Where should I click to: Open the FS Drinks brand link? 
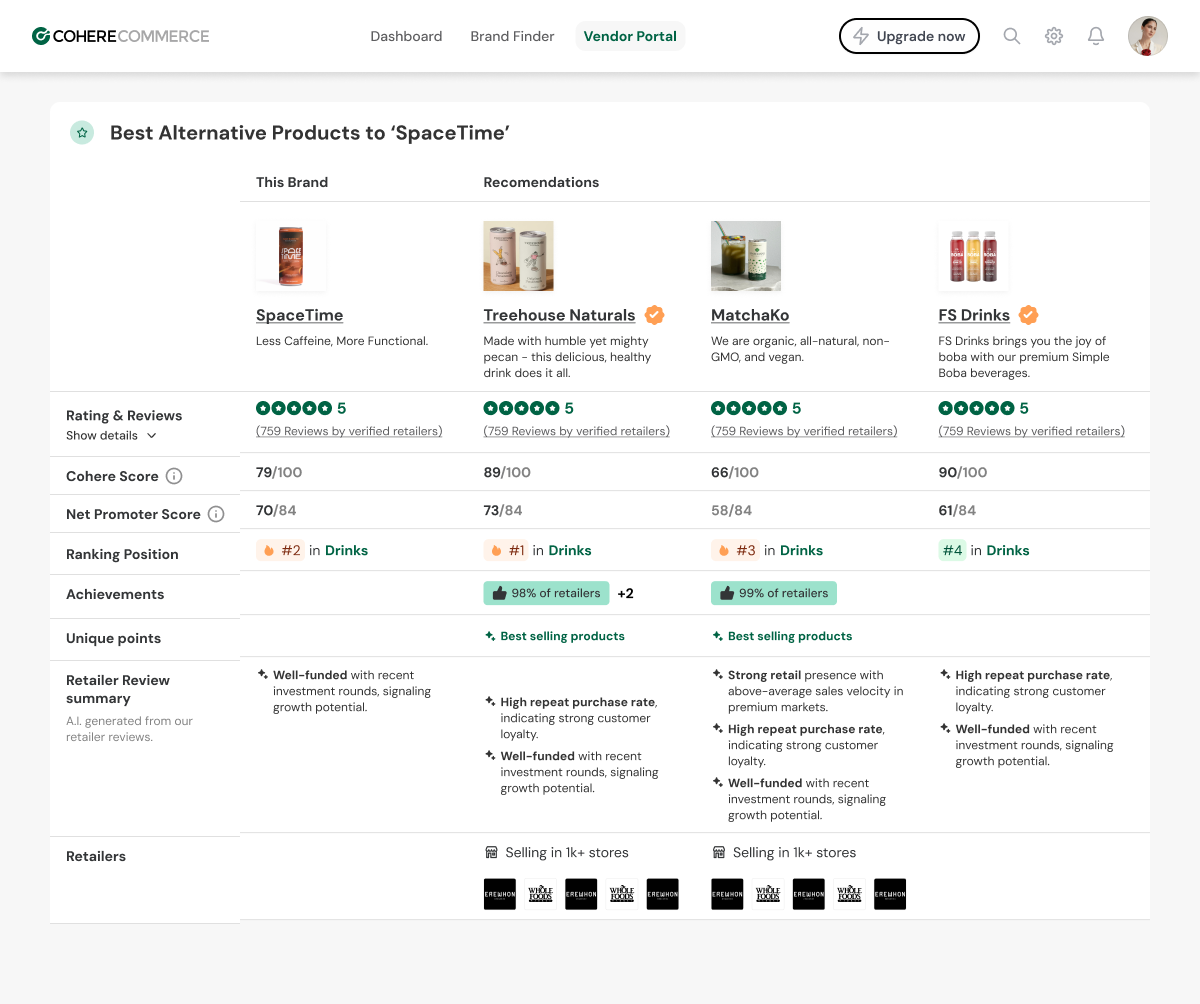tap(974, 315)
